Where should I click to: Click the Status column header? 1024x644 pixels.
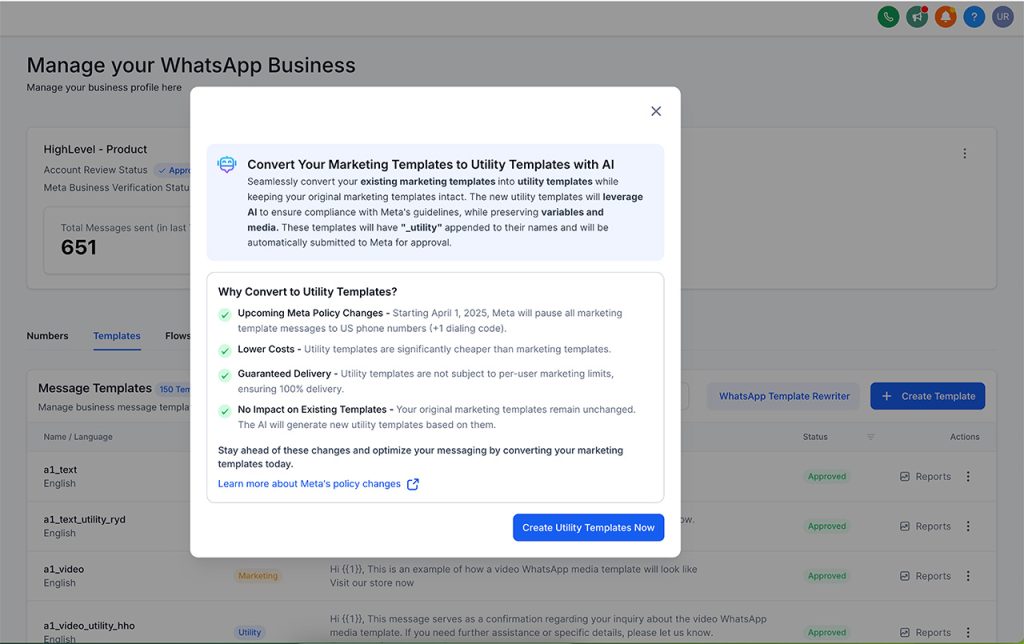815,436
